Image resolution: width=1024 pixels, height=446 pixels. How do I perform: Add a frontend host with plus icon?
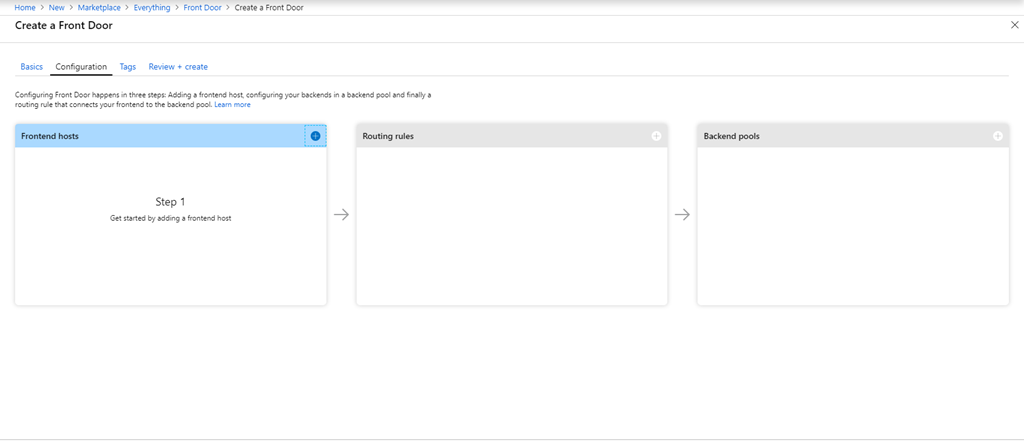click(x=315, y=136)
